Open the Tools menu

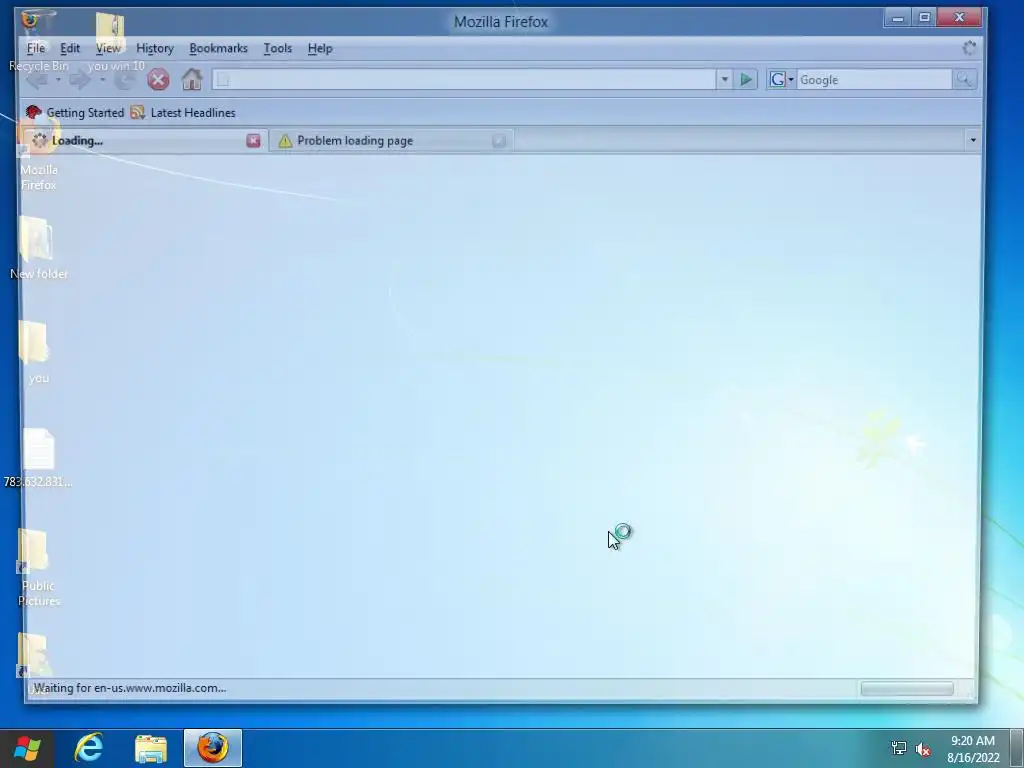(x=278, y=48)
